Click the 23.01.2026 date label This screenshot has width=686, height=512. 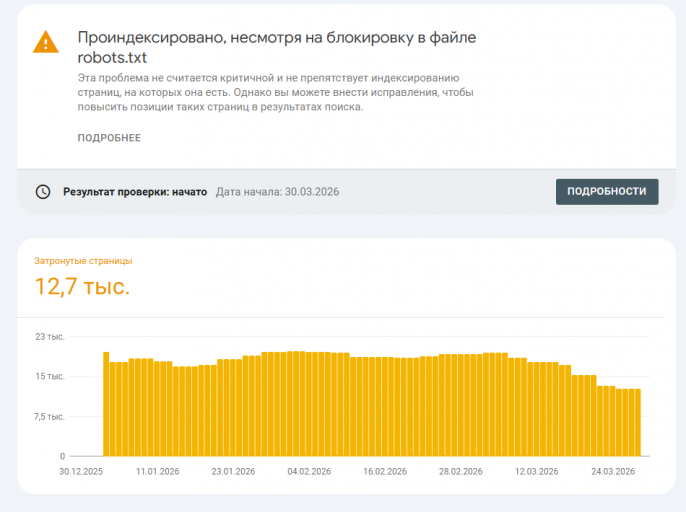[x=233, y=471]
